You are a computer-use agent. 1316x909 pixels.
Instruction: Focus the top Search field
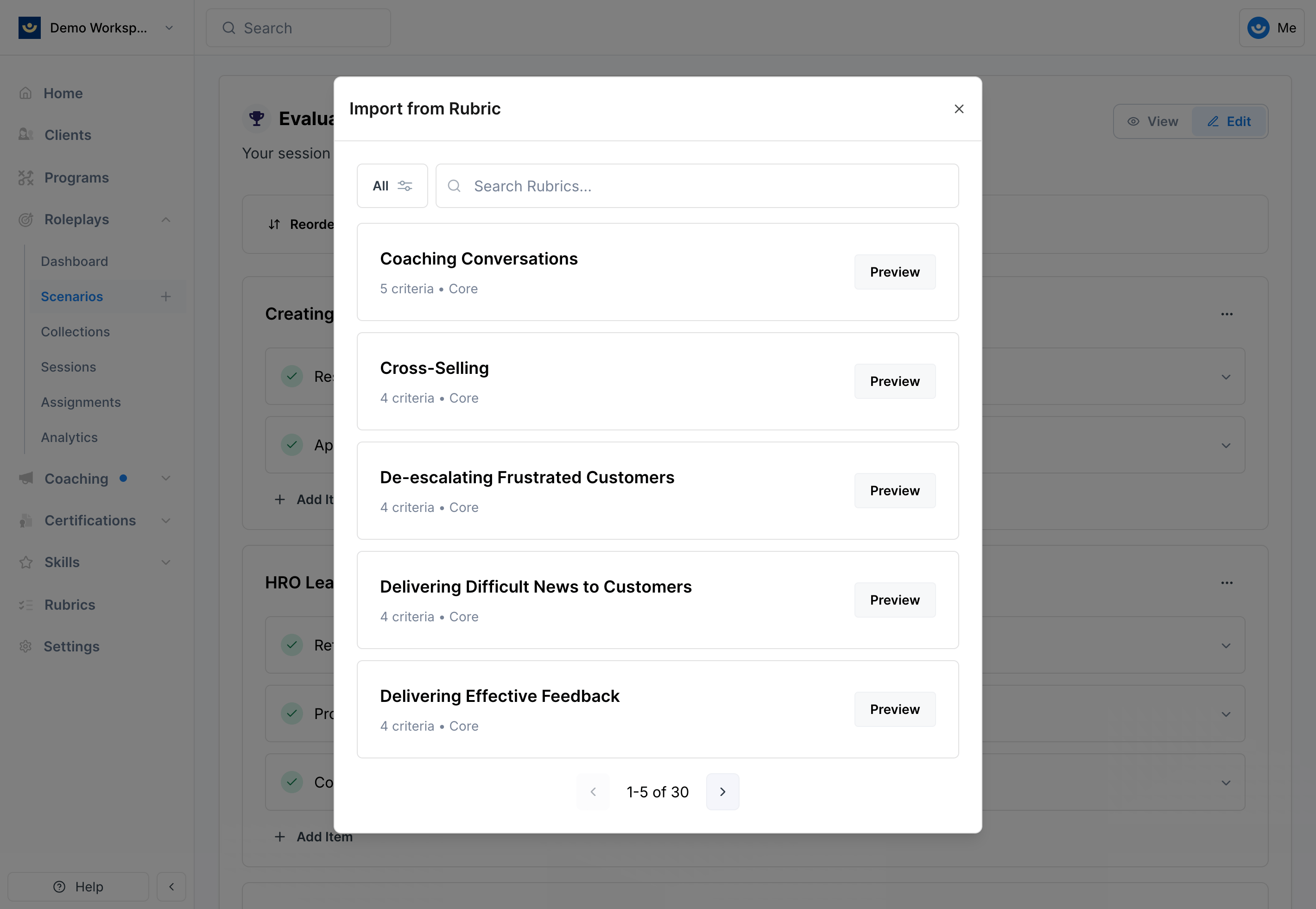298,28
